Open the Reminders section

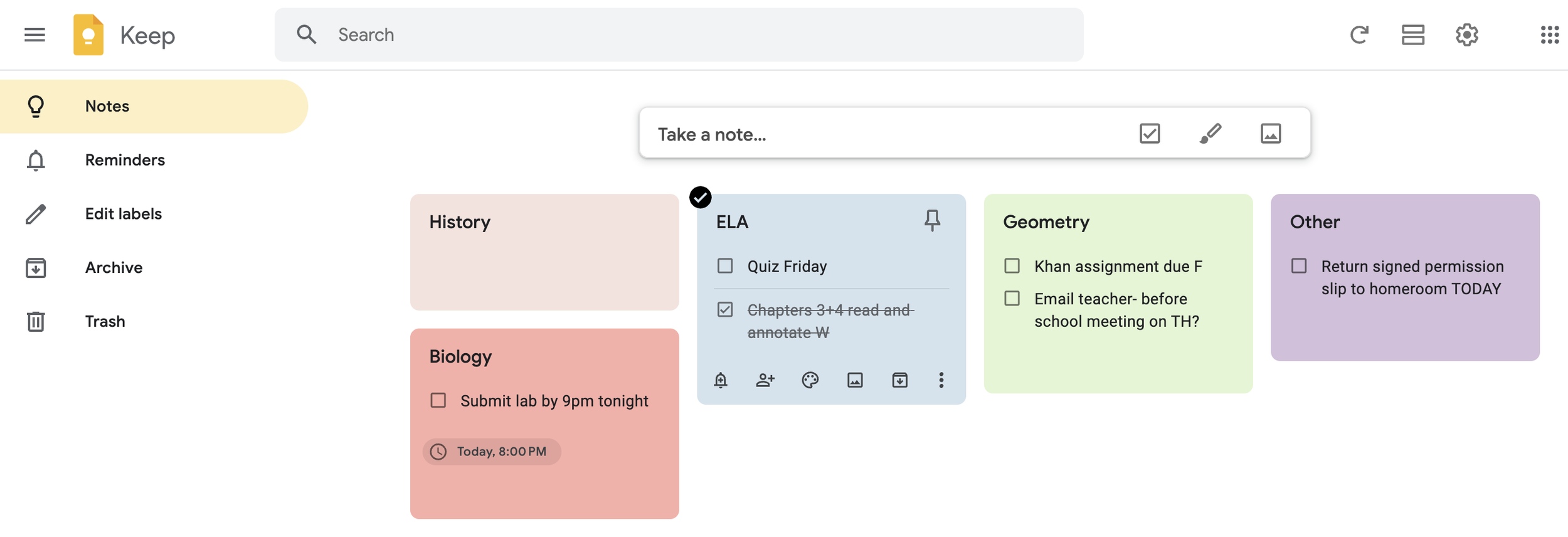pos(124,160)
